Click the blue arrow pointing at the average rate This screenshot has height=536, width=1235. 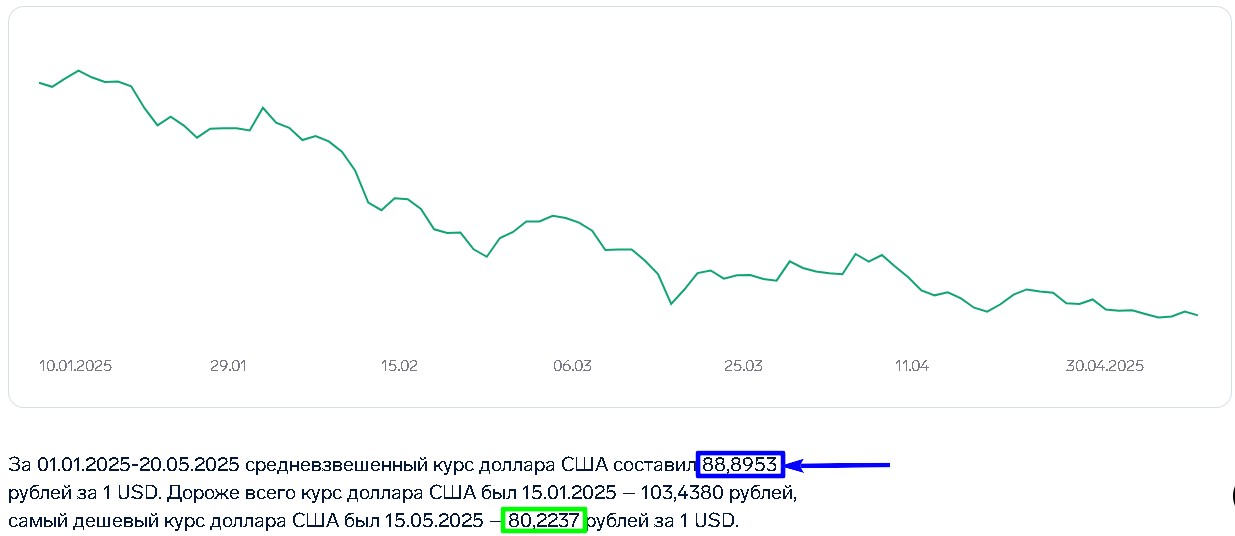pyautogui.click(x=840, y=465)
